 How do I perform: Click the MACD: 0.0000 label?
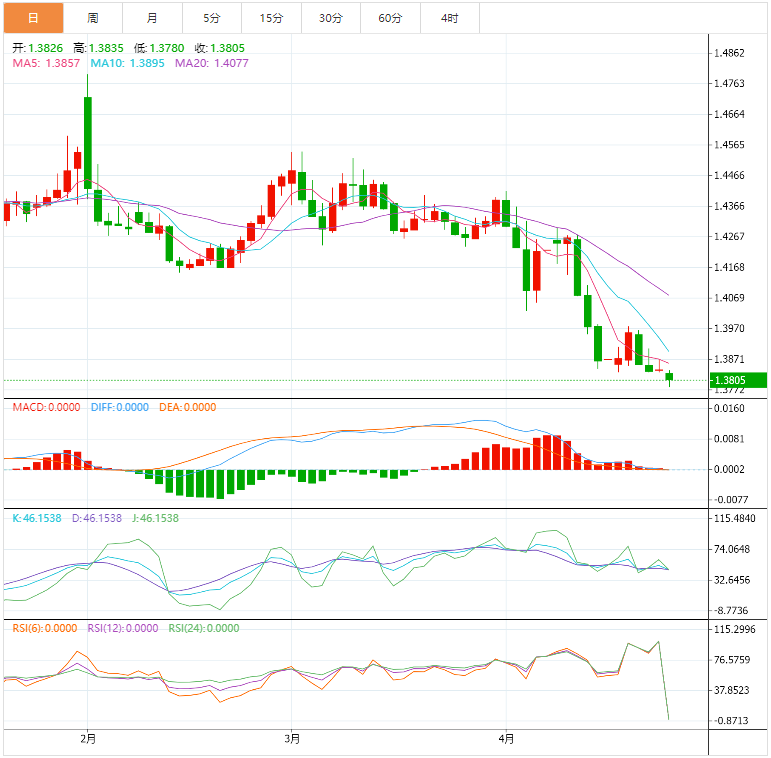click(x=46, y=408)
